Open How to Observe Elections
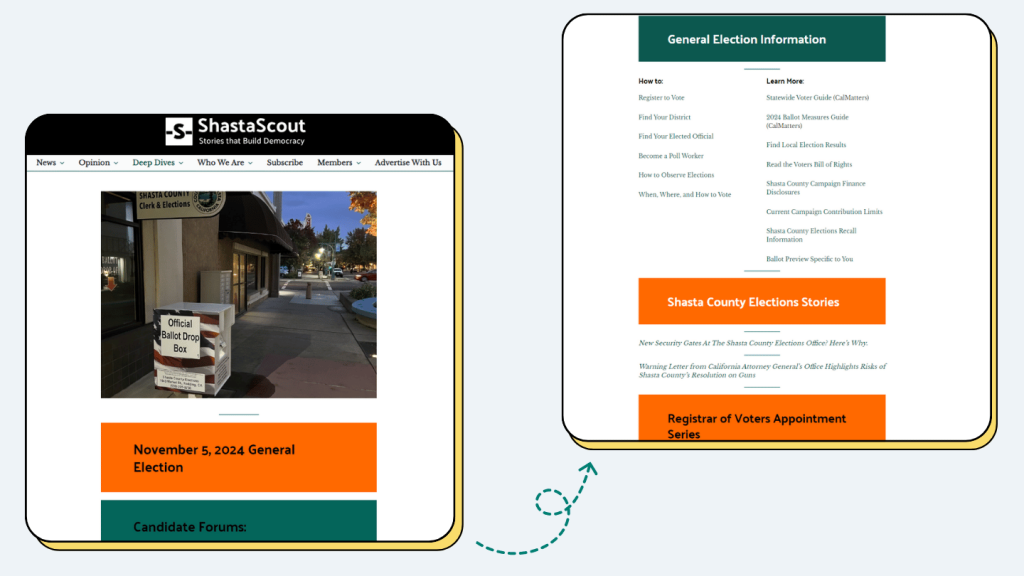The height and width of the screenshot is (576, 1024). click(x=674, y=175)
